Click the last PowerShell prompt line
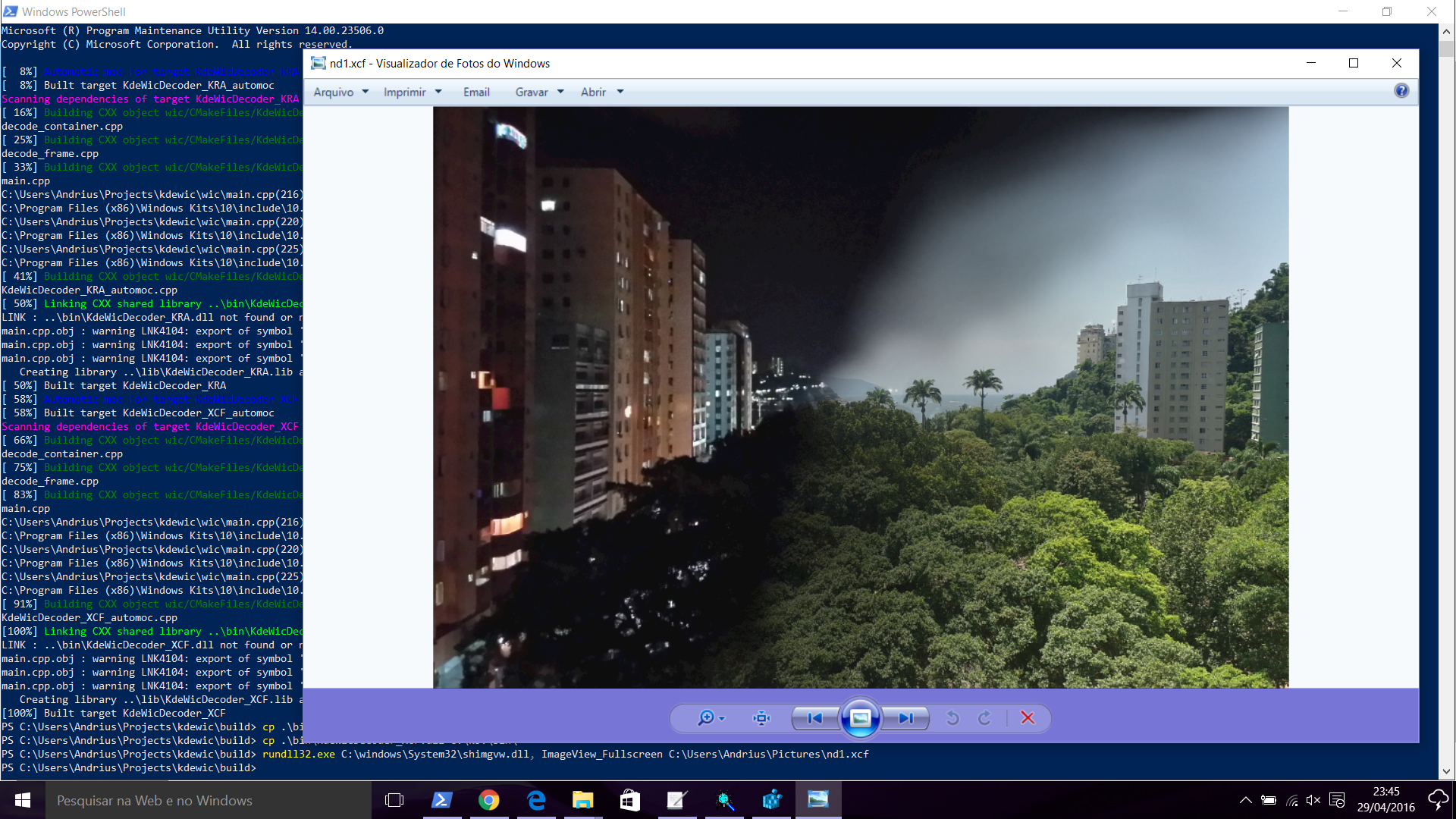 [x=129, y=767]
